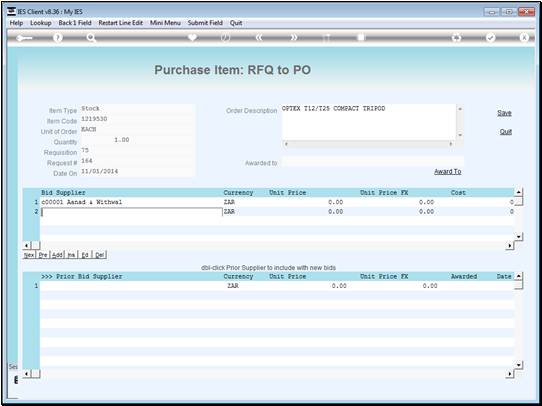Click the checkmark icon in the toolbar
The height and width of the screenshot is (406, 542).
[490, 38]
